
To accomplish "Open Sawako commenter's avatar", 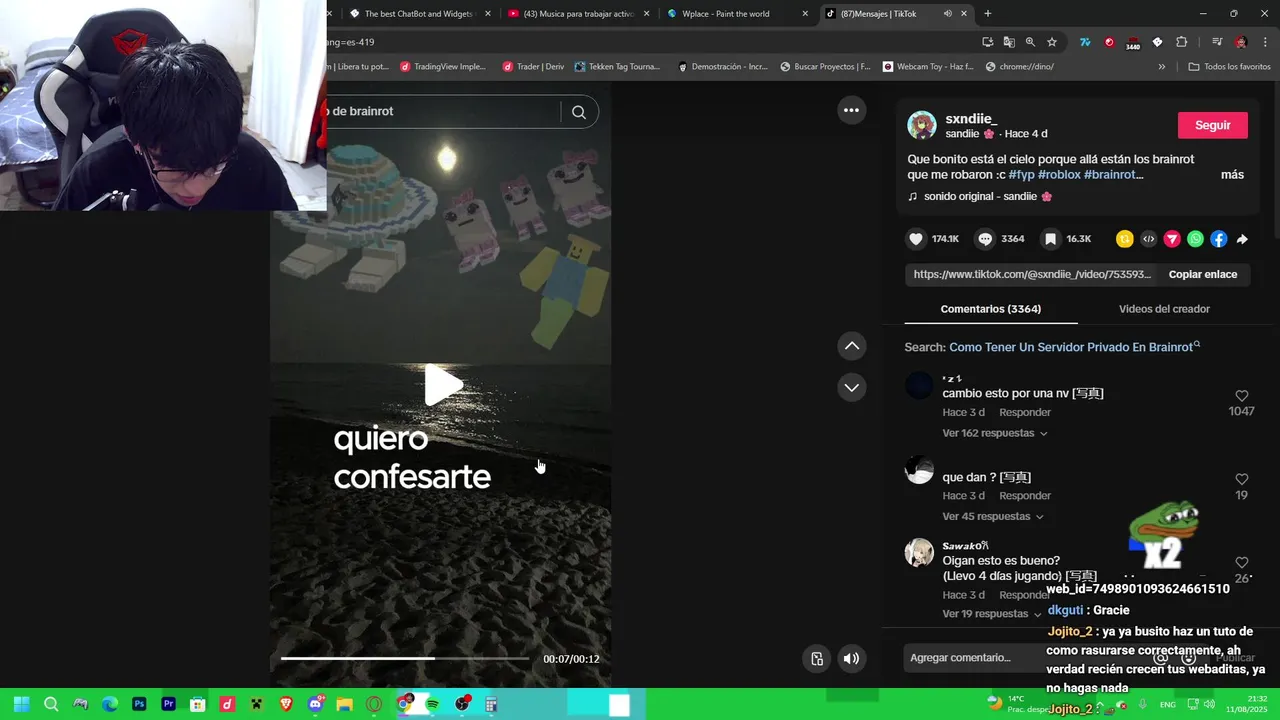I will click(x=919, y=553).
